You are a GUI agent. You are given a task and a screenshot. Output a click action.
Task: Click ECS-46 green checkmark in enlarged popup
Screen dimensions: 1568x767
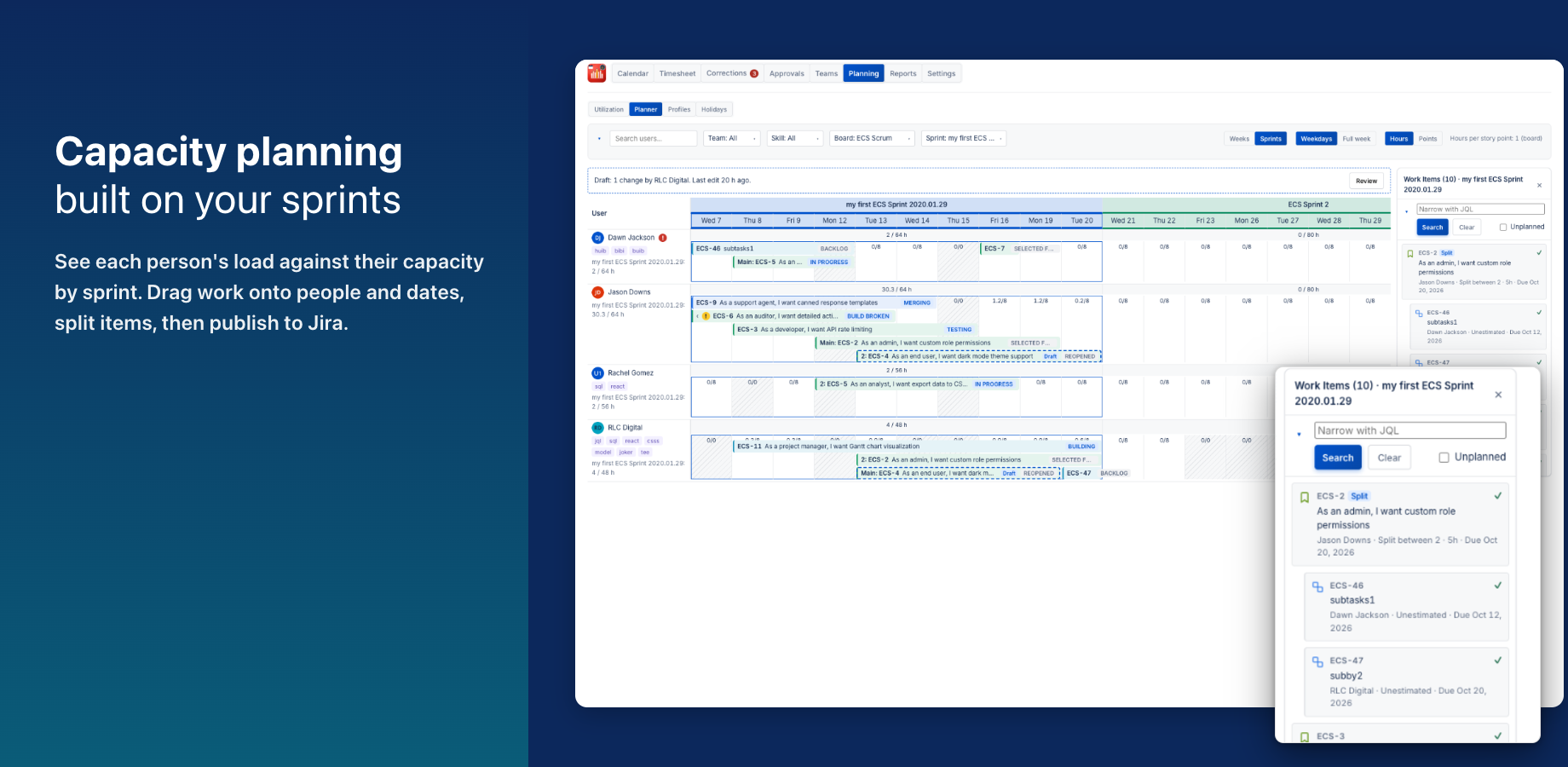tap(1498, 585)
